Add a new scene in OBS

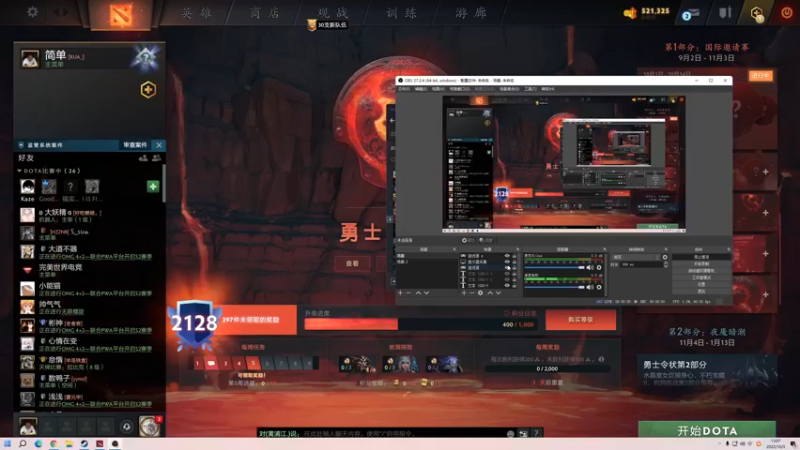(x=400, y=293)
